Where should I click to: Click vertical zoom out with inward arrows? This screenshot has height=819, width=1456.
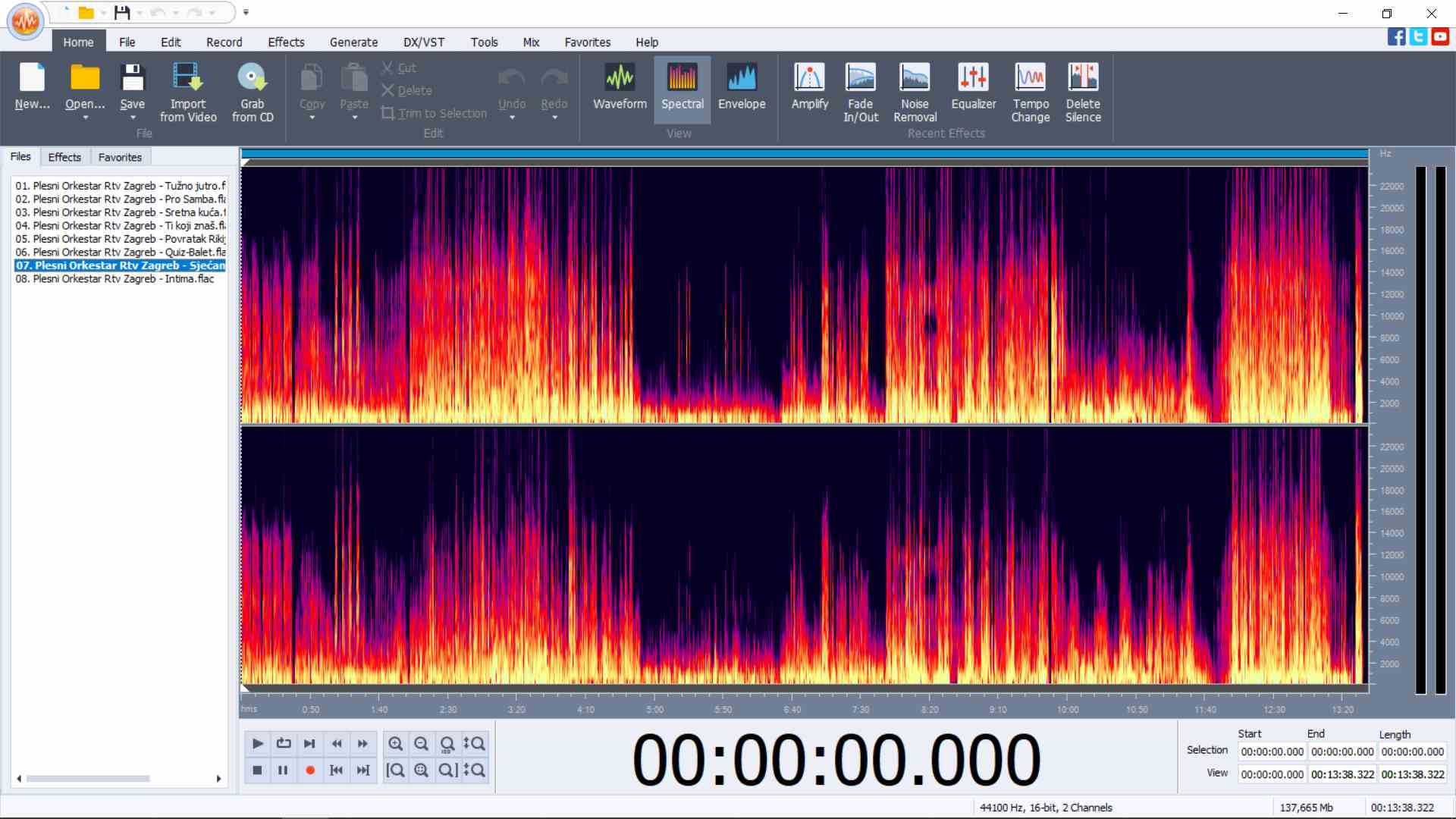tap(474, 770)
